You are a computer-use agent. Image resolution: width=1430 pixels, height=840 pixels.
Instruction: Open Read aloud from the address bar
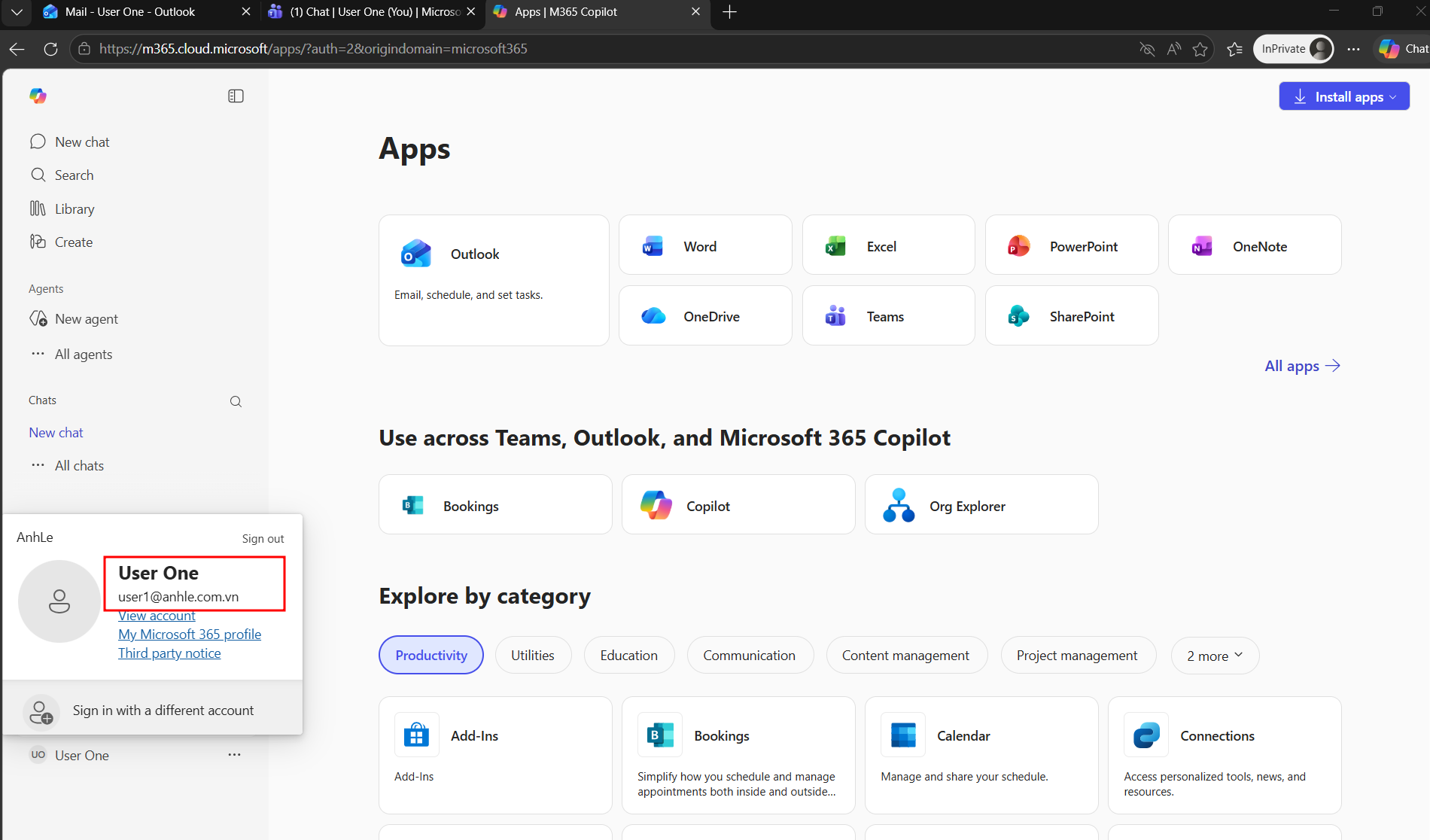tap(1173, 49)
